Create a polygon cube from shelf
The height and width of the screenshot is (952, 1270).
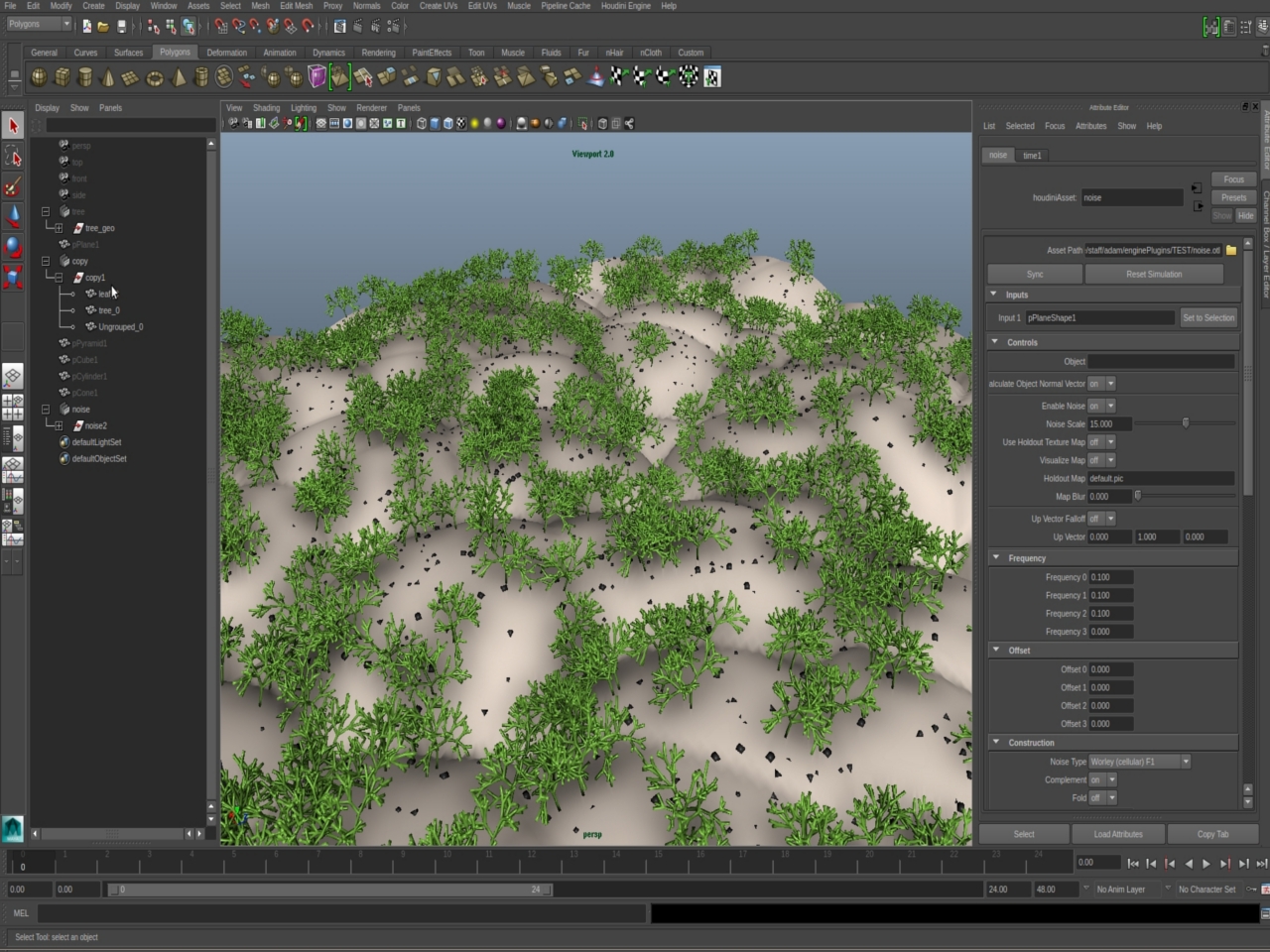coord(62,77)
